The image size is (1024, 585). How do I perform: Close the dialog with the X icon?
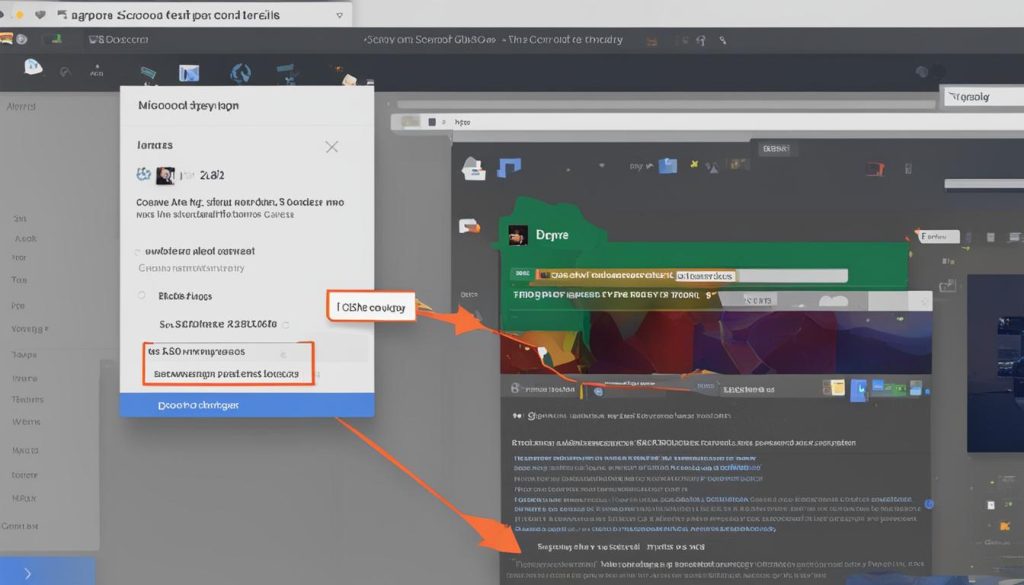point(332,147)
